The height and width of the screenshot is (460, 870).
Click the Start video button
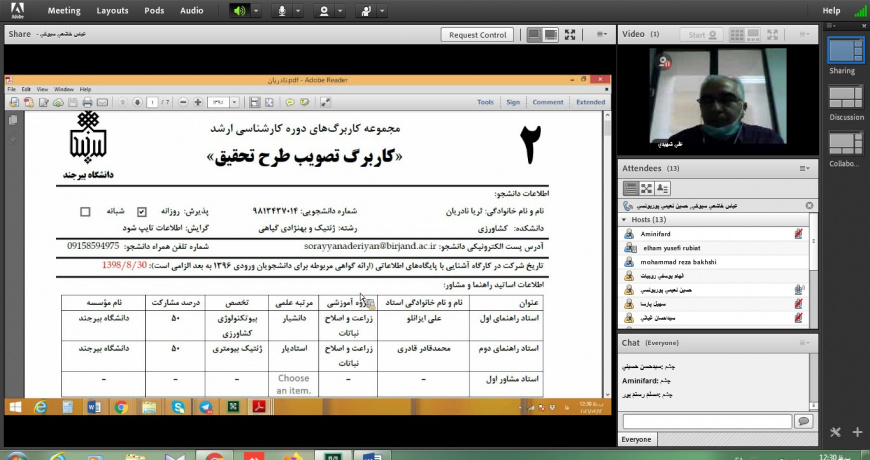coord(702,34)
